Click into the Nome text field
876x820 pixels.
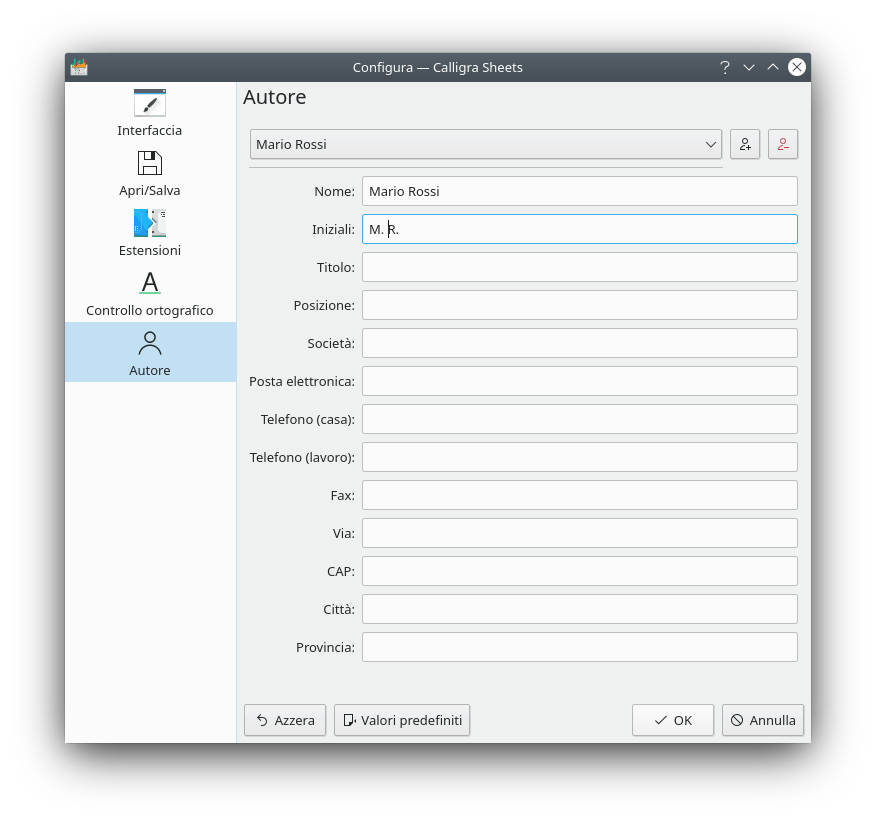point(579,191)
